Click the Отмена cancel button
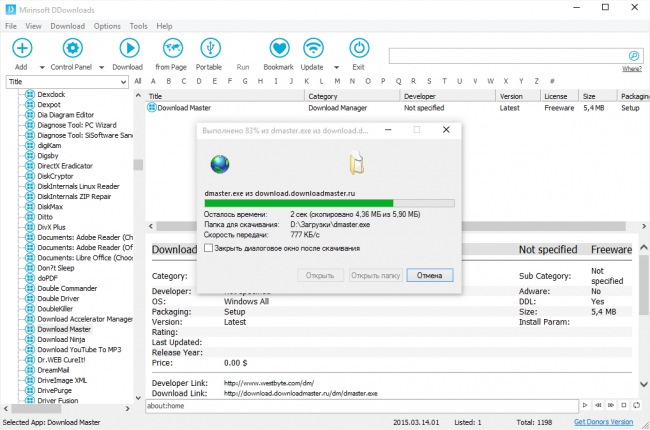Screen dimensions: 650x430 429,275
